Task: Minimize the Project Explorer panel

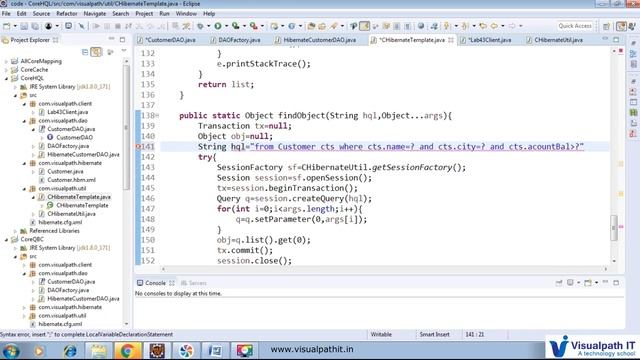Action: click(111, 40)
